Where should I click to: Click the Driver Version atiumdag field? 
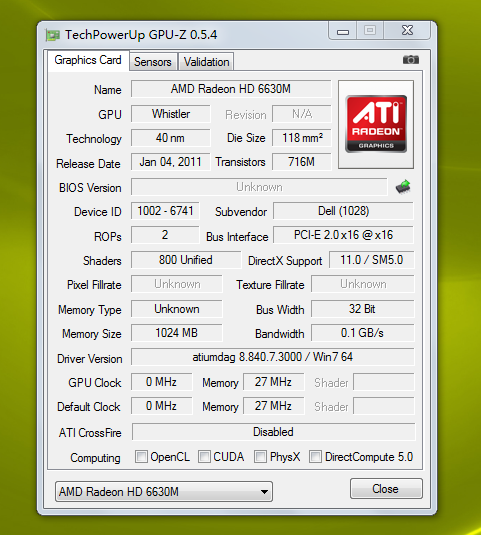tap(273, 357)
